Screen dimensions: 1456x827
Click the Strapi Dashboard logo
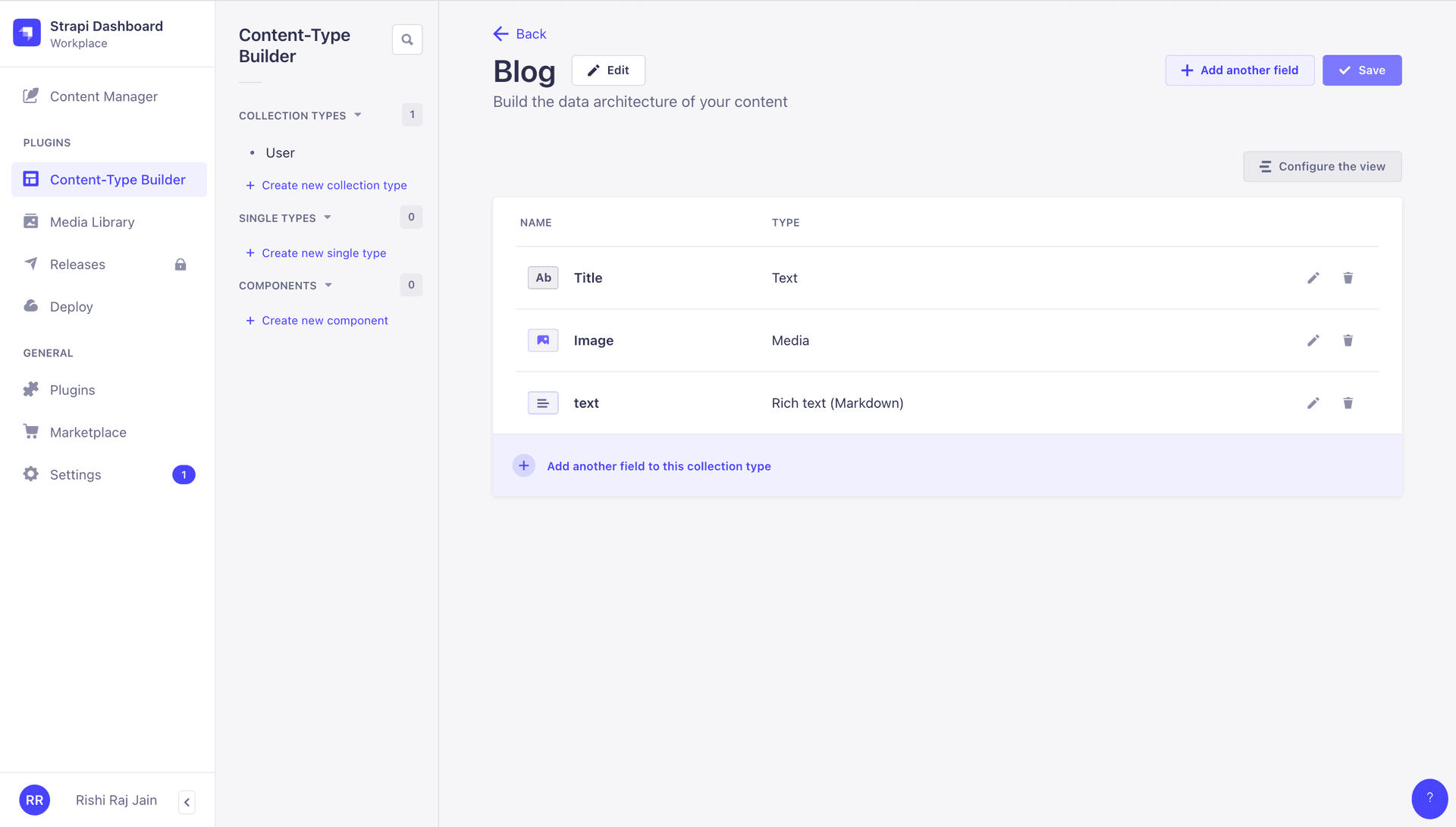click(27, 33)
